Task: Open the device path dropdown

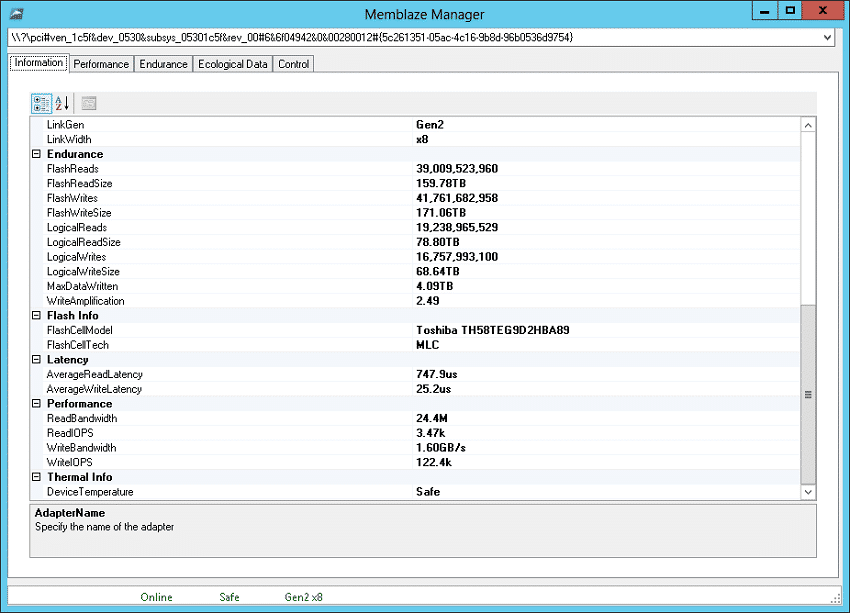Action: coord(827,37)
